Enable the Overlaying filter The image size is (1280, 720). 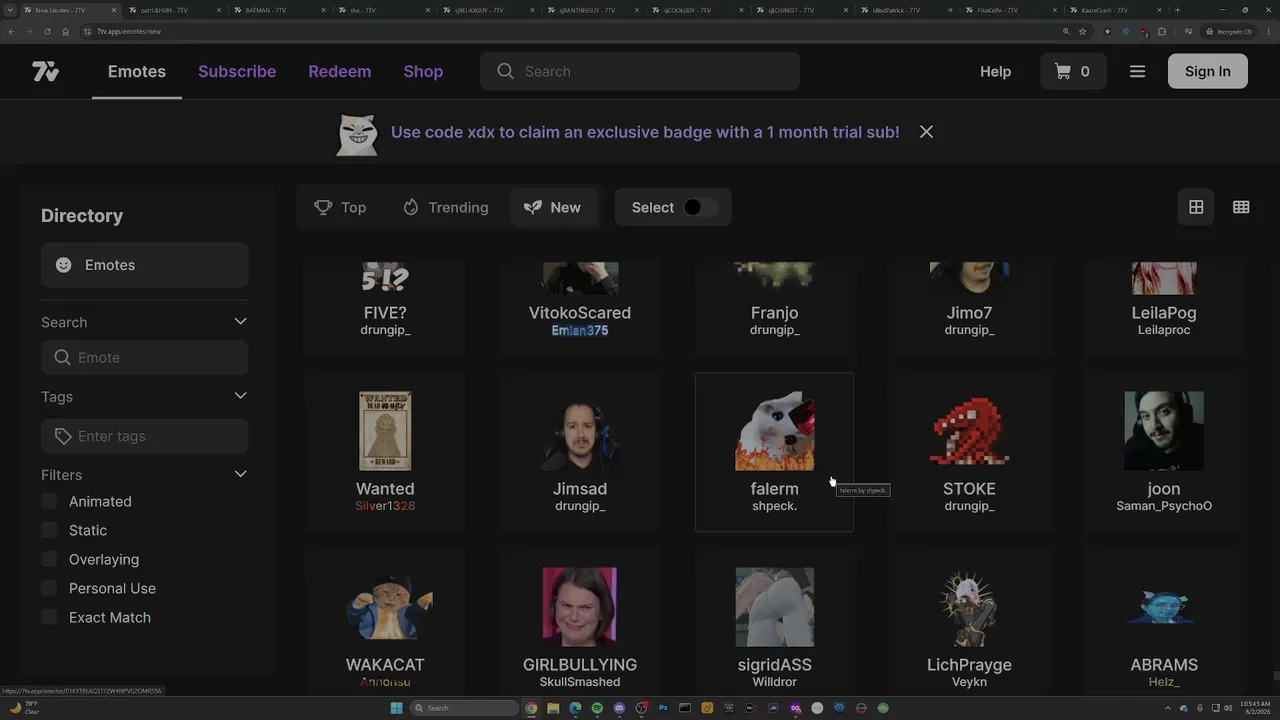49,559
